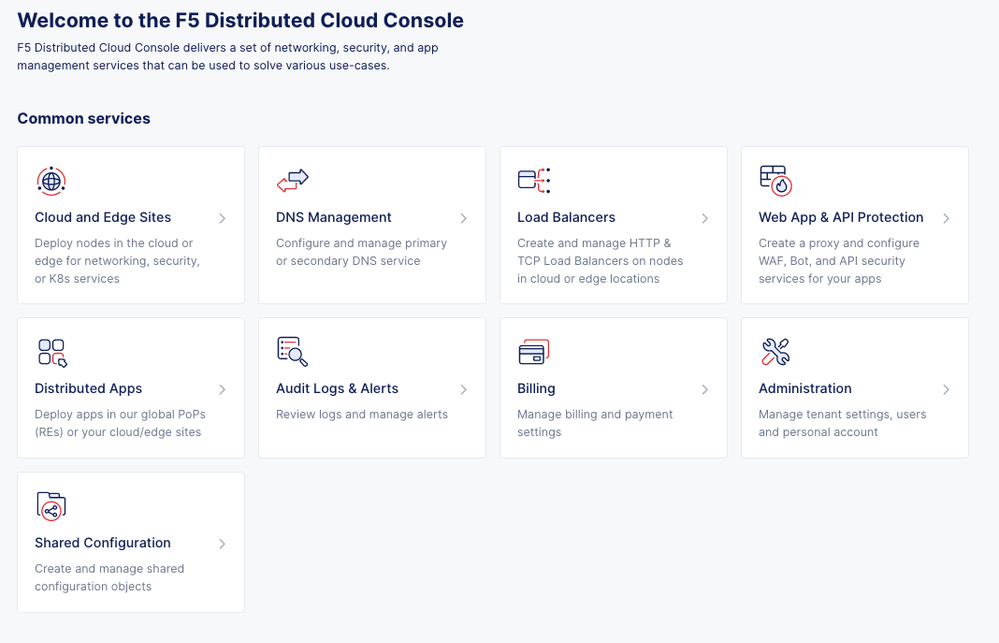Expand the Billing chevron
Screen dimensions: 999x643
coord(705,389)
